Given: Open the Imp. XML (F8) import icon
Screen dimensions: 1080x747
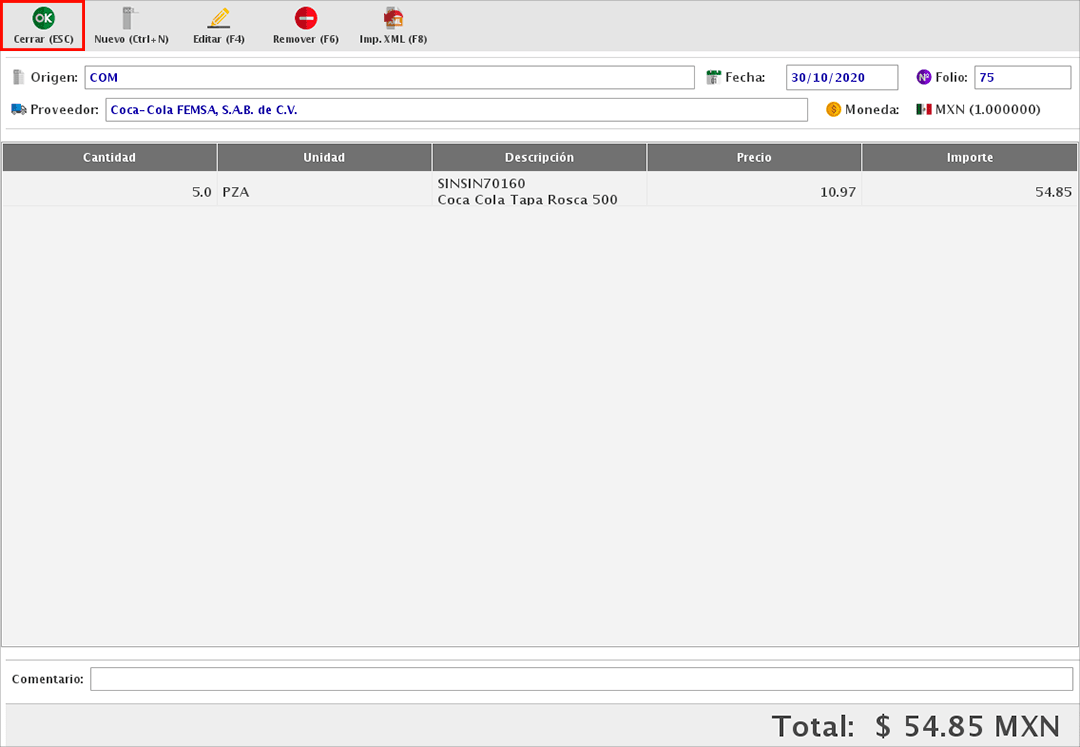Looking at the screenshot, I should tap(394, 18).
